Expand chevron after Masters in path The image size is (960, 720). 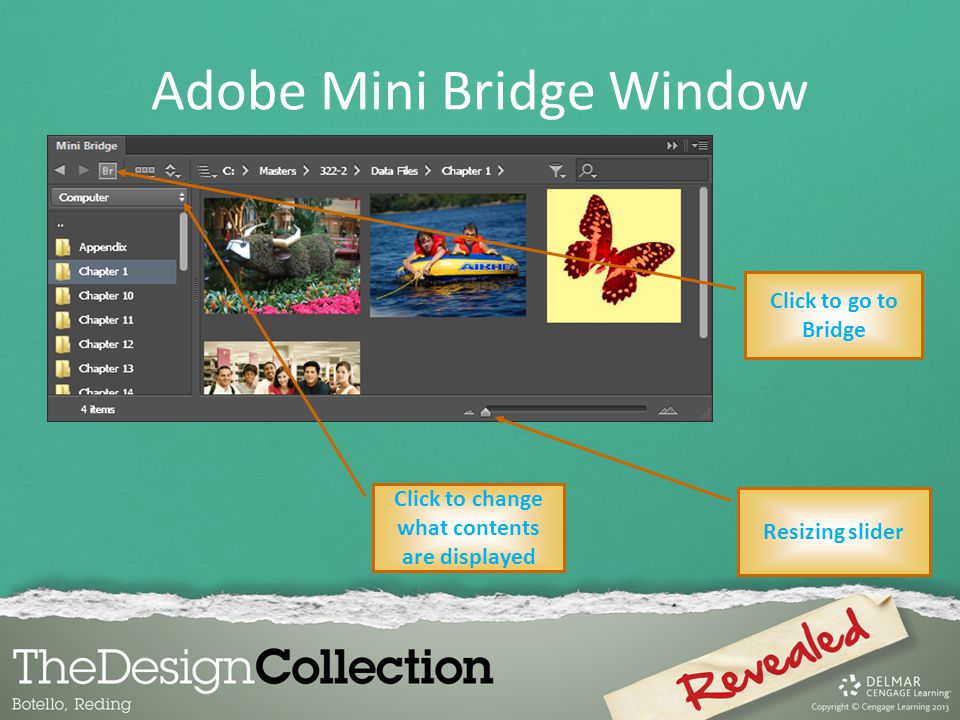(x=306, y=171)
